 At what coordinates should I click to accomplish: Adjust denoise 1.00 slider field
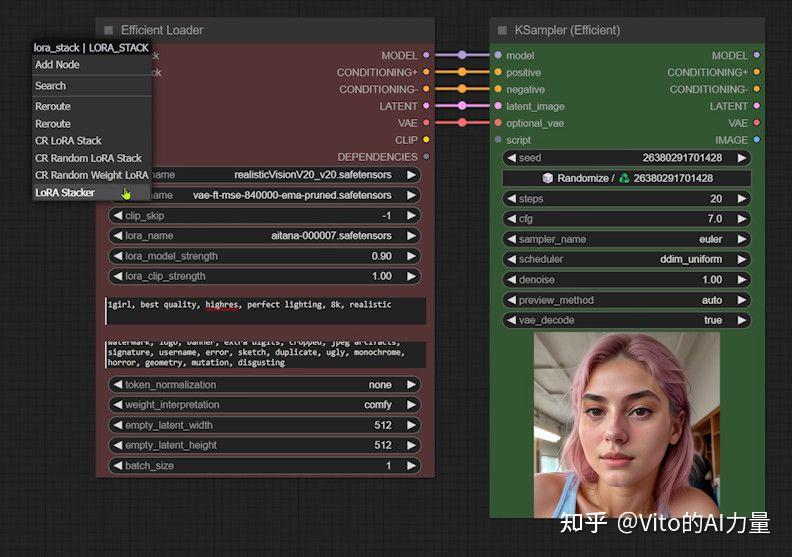[x=627, y=280]
